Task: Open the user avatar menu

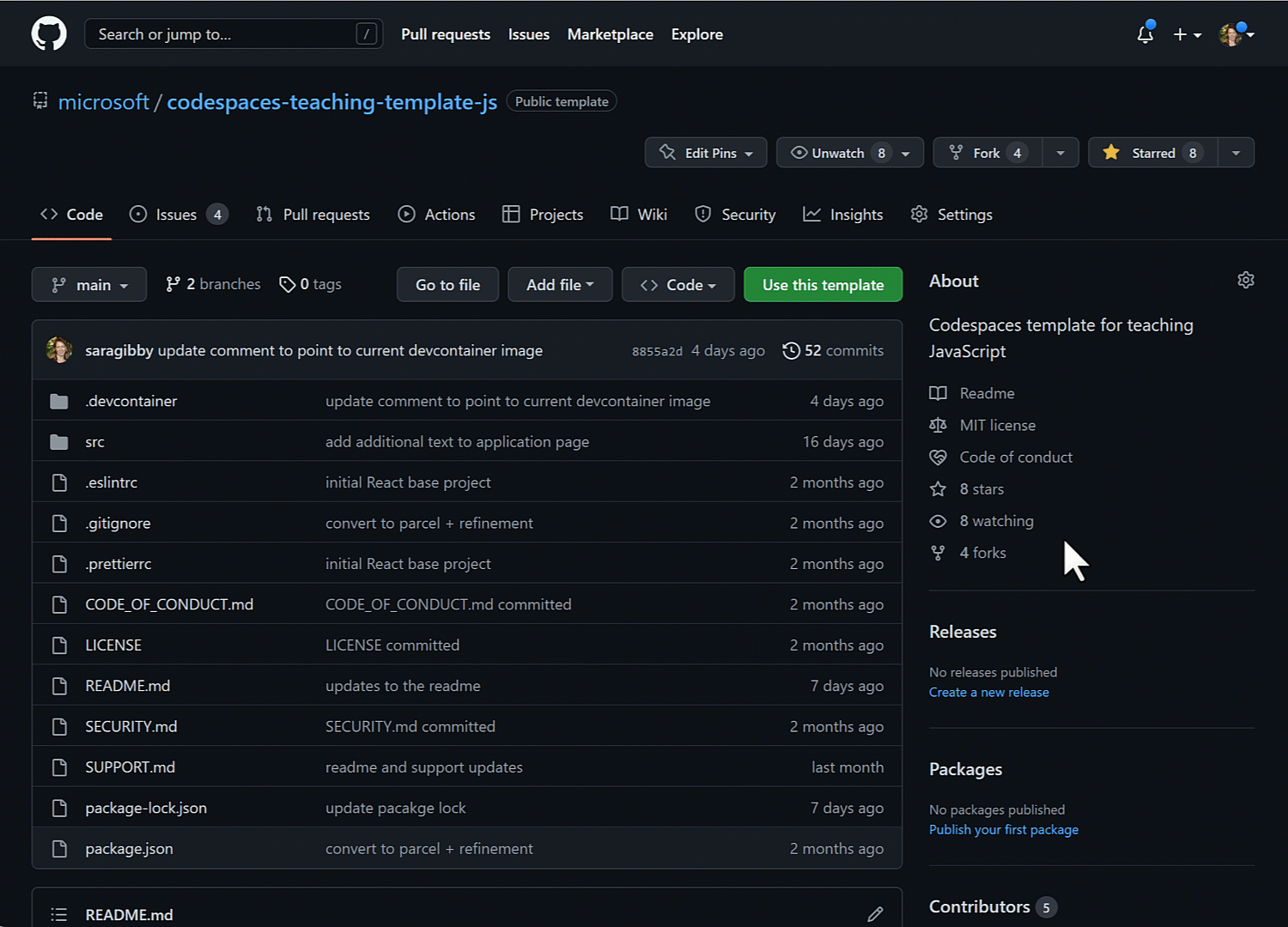Action: (1236, 34)
